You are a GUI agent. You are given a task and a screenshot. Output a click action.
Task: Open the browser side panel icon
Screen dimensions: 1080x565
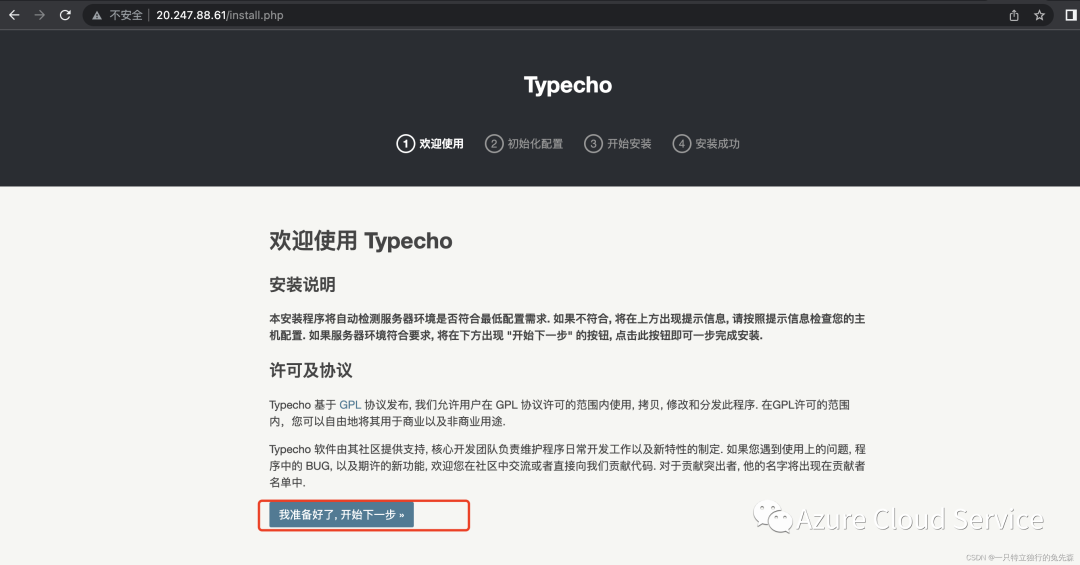pyautogui.click(x=1071, y=15)
